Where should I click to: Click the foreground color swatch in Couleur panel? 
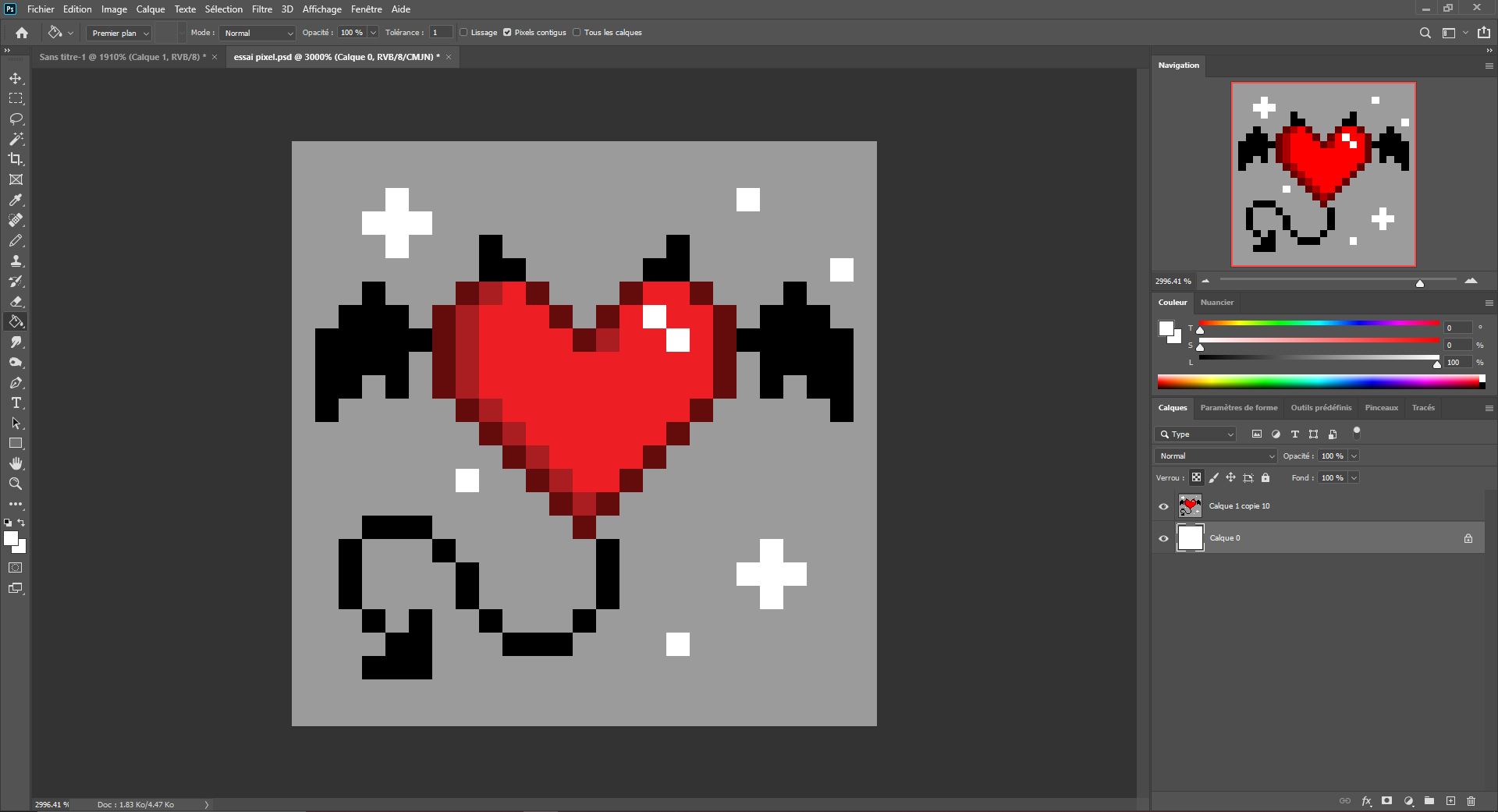[1166, 328]
